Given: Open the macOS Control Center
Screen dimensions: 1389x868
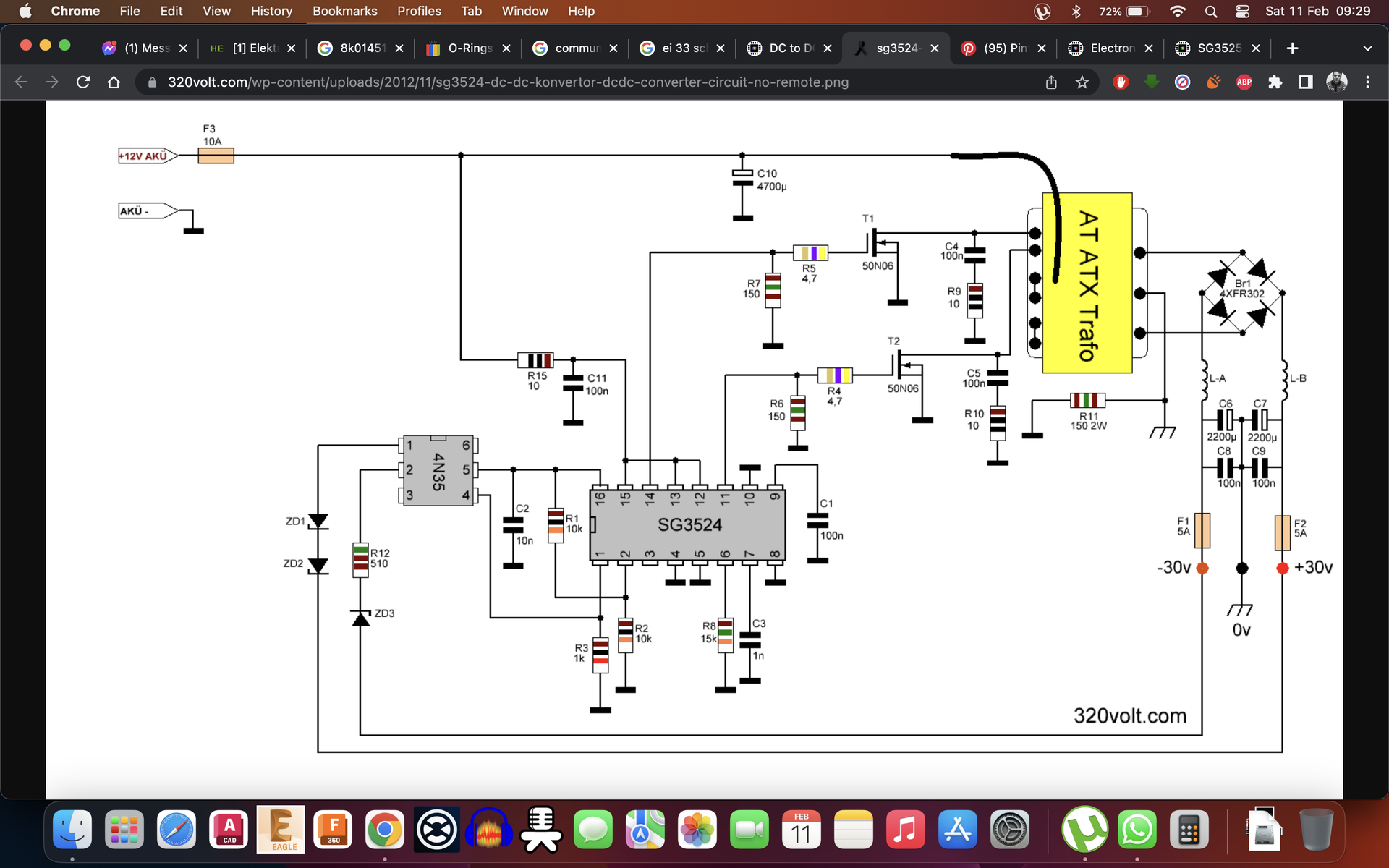Looking at the screenshot, I should coord(1242,12).
